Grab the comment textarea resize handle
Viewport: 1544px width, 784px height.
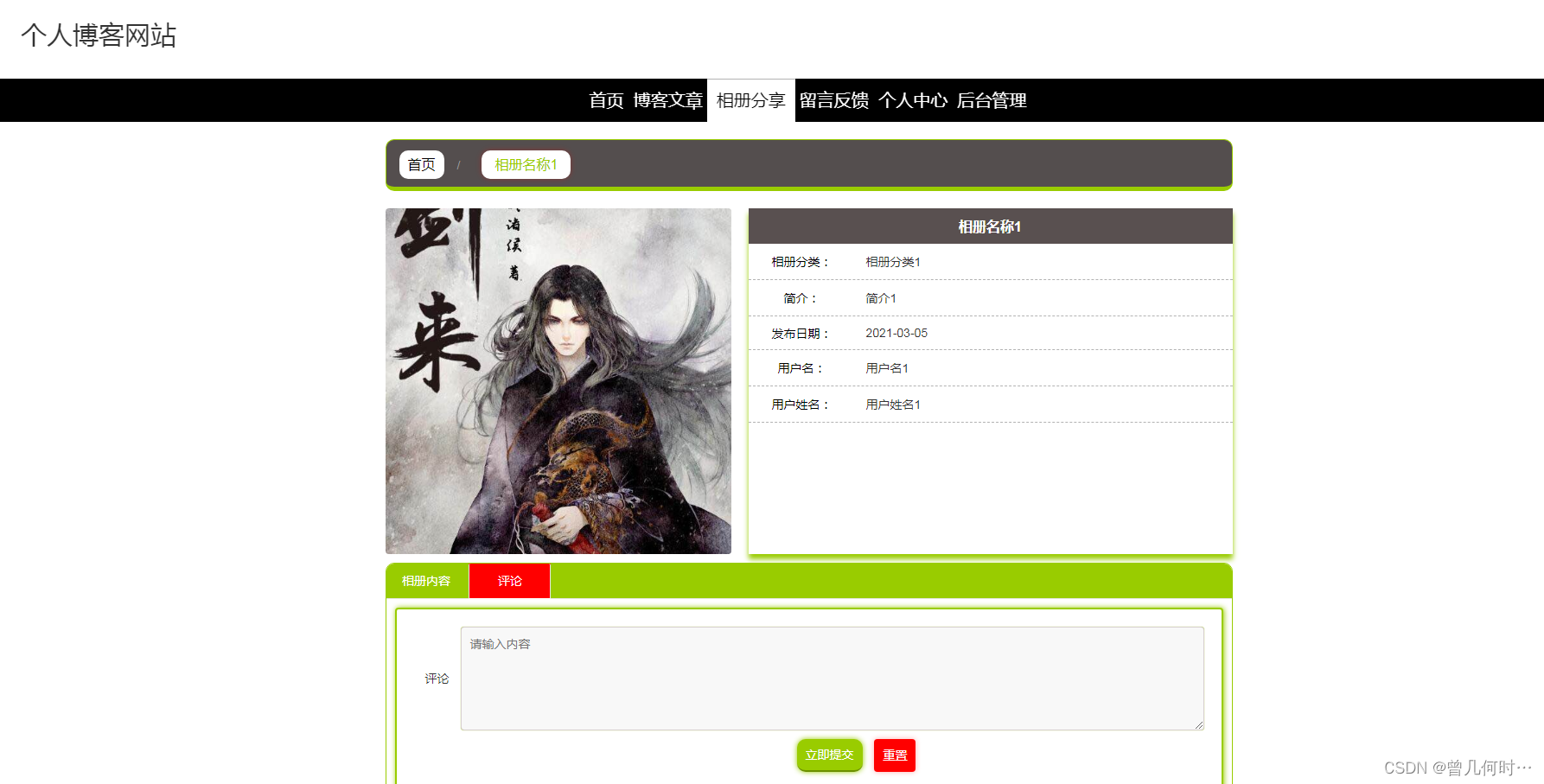pyautogui.click(x=1199, y=725)
